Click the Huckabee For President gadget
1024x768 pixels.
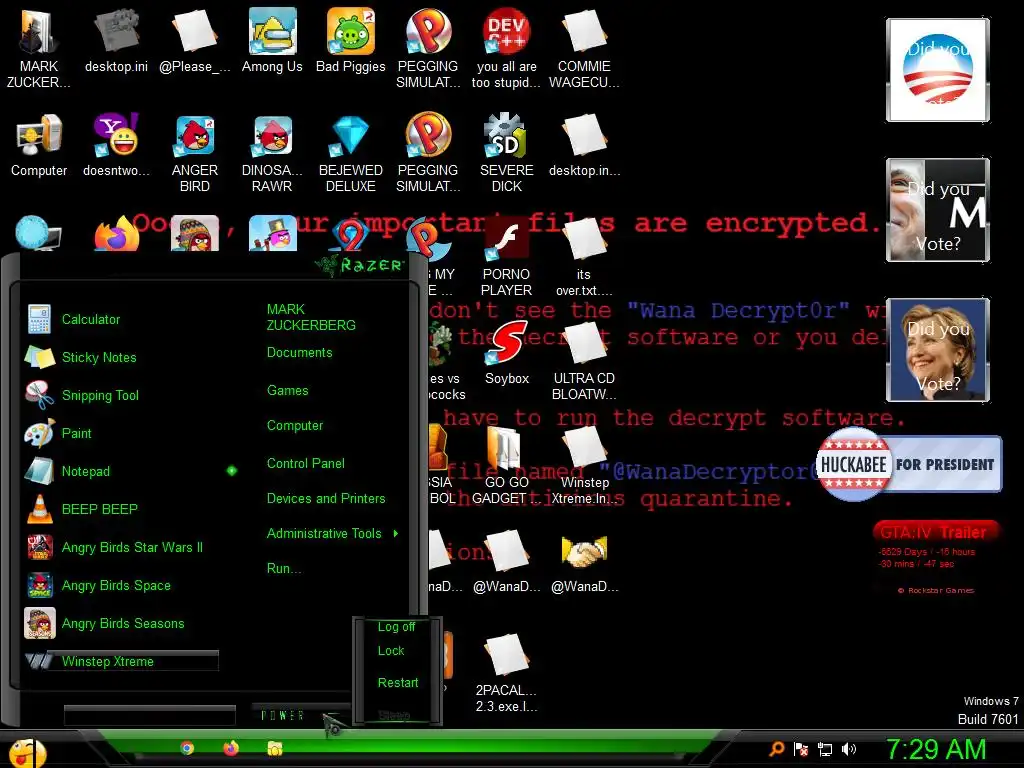pos(909,464)
